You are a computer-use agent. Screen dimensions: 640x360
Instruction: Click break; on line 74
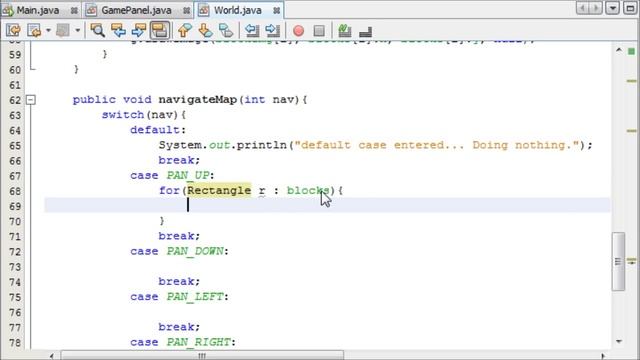pyautogui.click(x=179, y=282)
